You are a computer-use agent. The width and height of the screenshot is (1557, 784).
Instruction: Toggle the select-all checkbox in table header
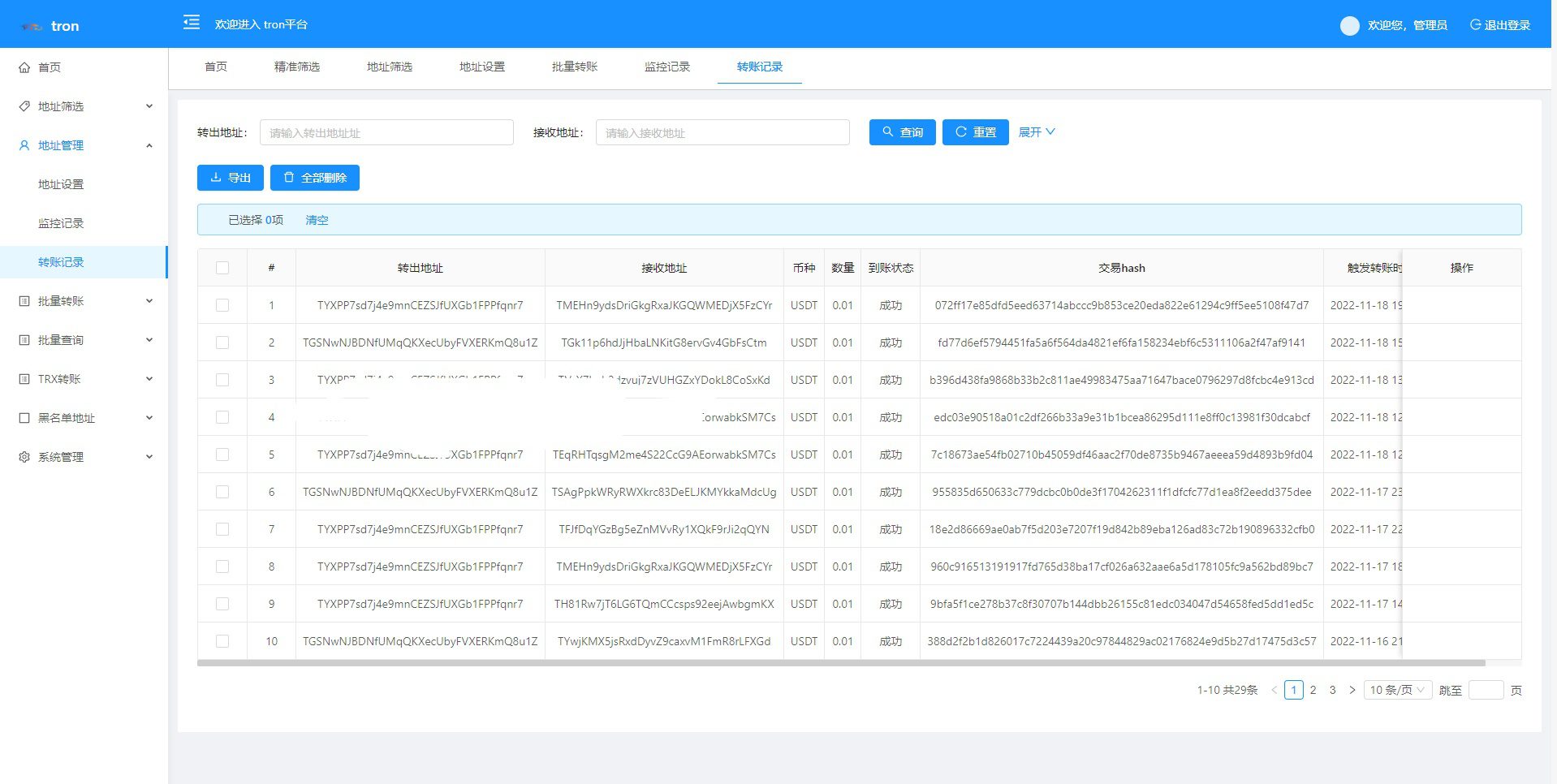[x=222, y=268]
